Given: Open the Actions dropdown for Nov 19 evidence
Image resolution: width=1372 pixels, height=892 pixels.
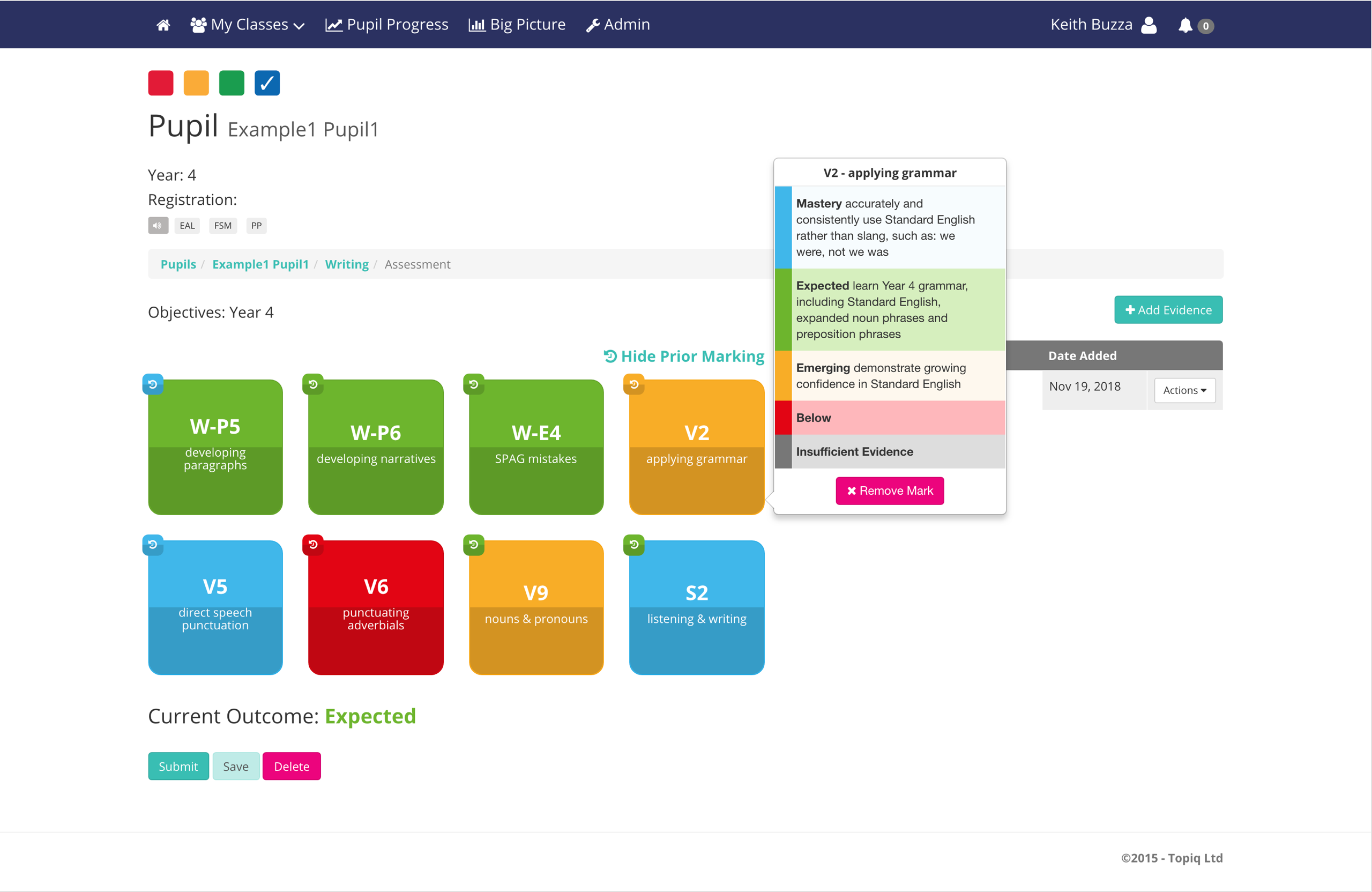Looking at the screenshot, I should click(x=1184, y=390).
